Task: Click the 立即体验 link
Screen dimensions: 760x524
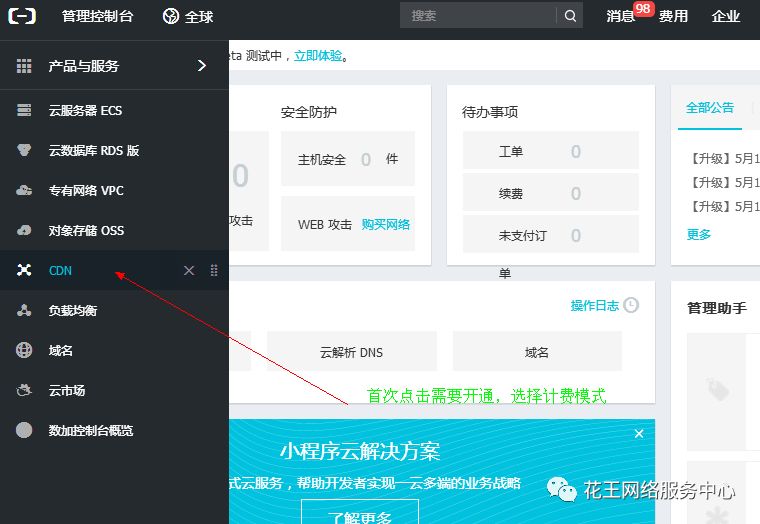Action: click(x=318, y=56)
